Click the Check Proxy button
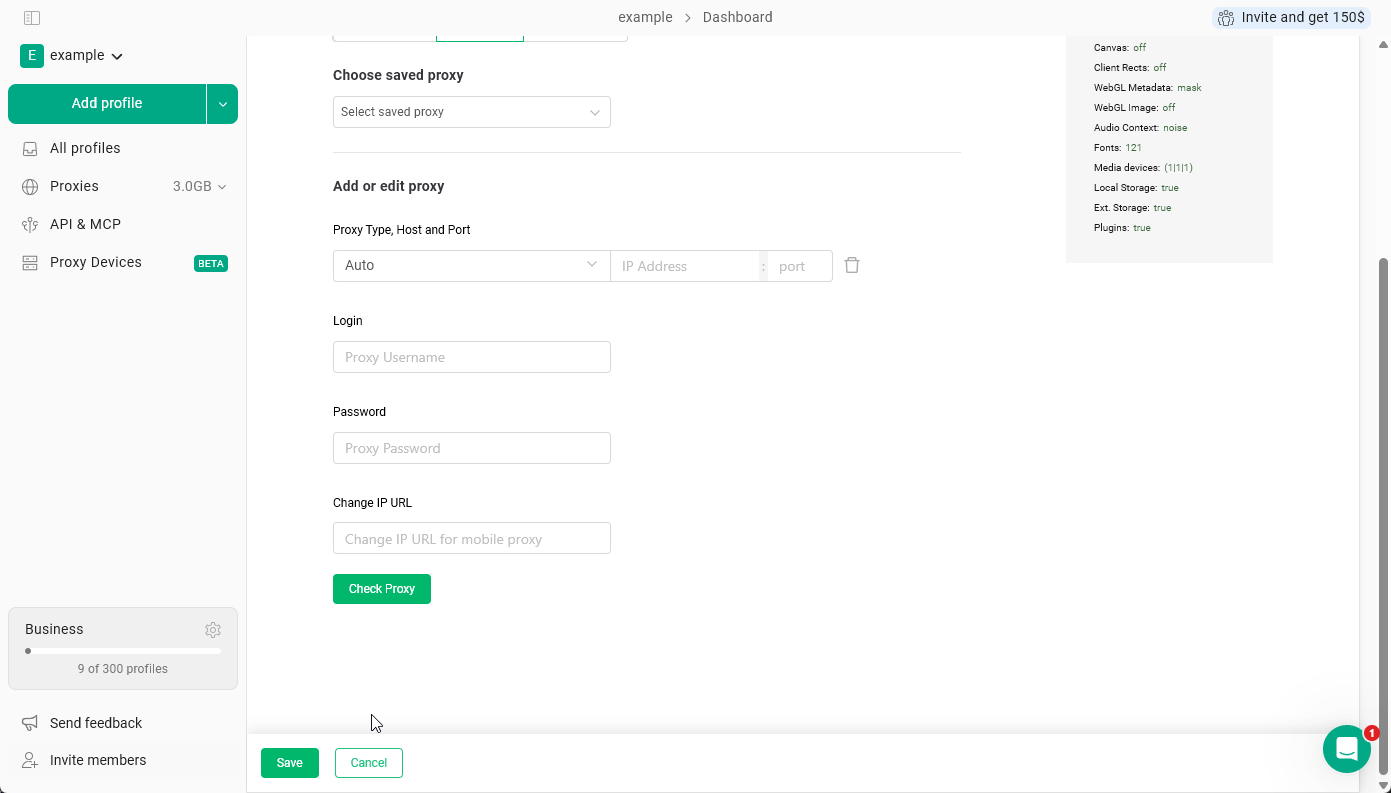 point(382,589)
